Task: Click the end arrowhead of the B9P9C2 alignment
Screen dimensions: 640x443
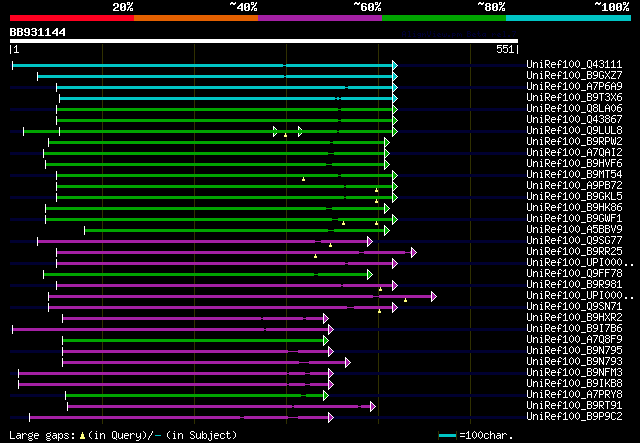Action: point(331,418)
